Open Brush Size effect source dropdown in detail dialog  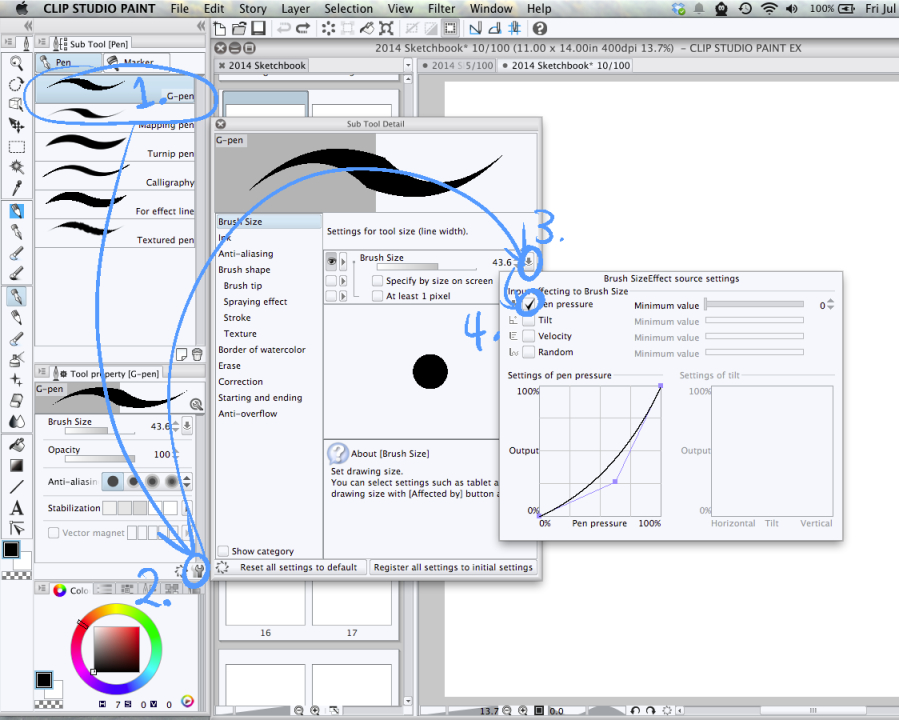[x=529, y=261]
